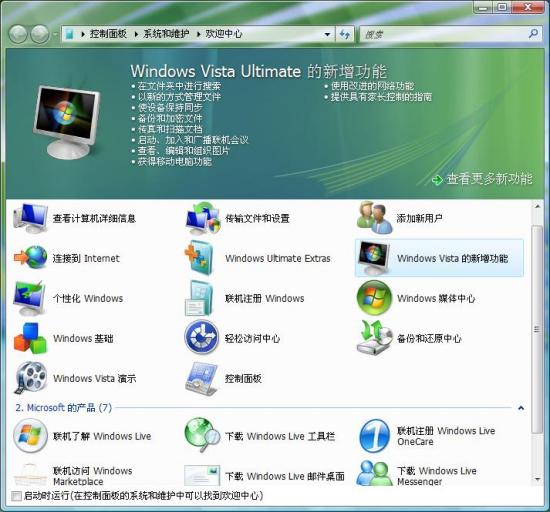Select 欢迎中心 in the breadcrumb
This screenshot has height=512, width=550.
(224, 34)
